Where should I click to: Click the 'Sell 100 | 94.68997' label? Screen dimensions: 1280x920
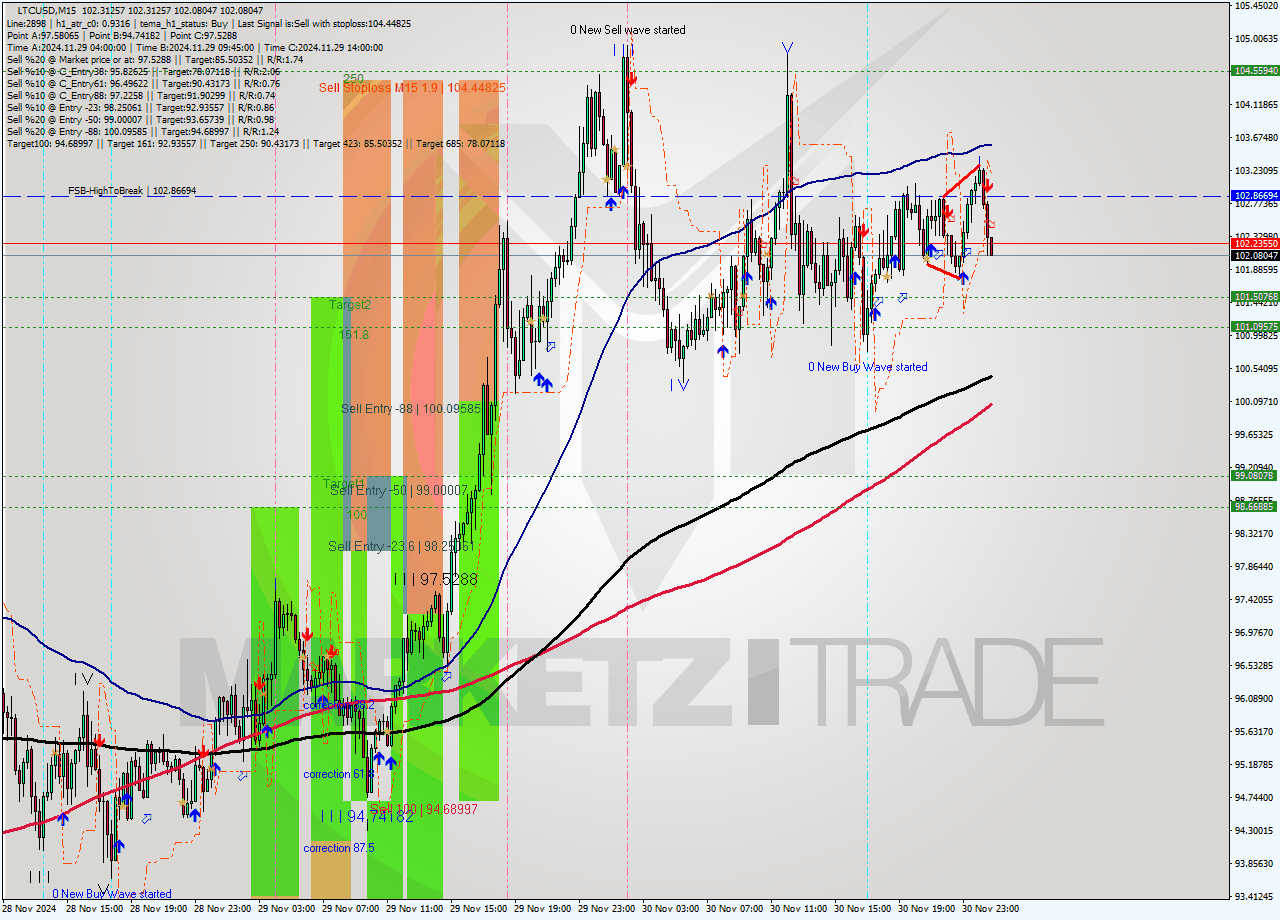pos(424,808)
